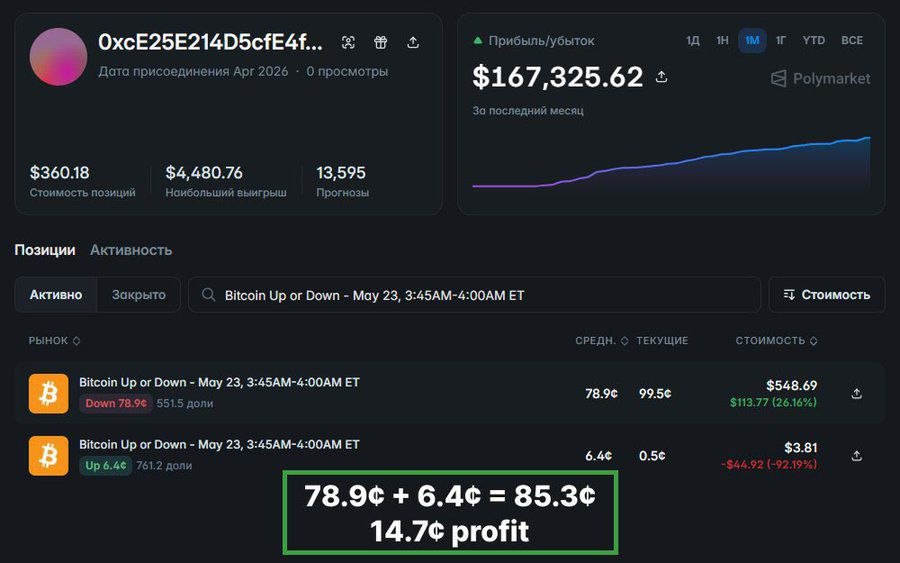900x563 pixels.
Task: Switch filter to Закрыто
Action: click(138, 295)
